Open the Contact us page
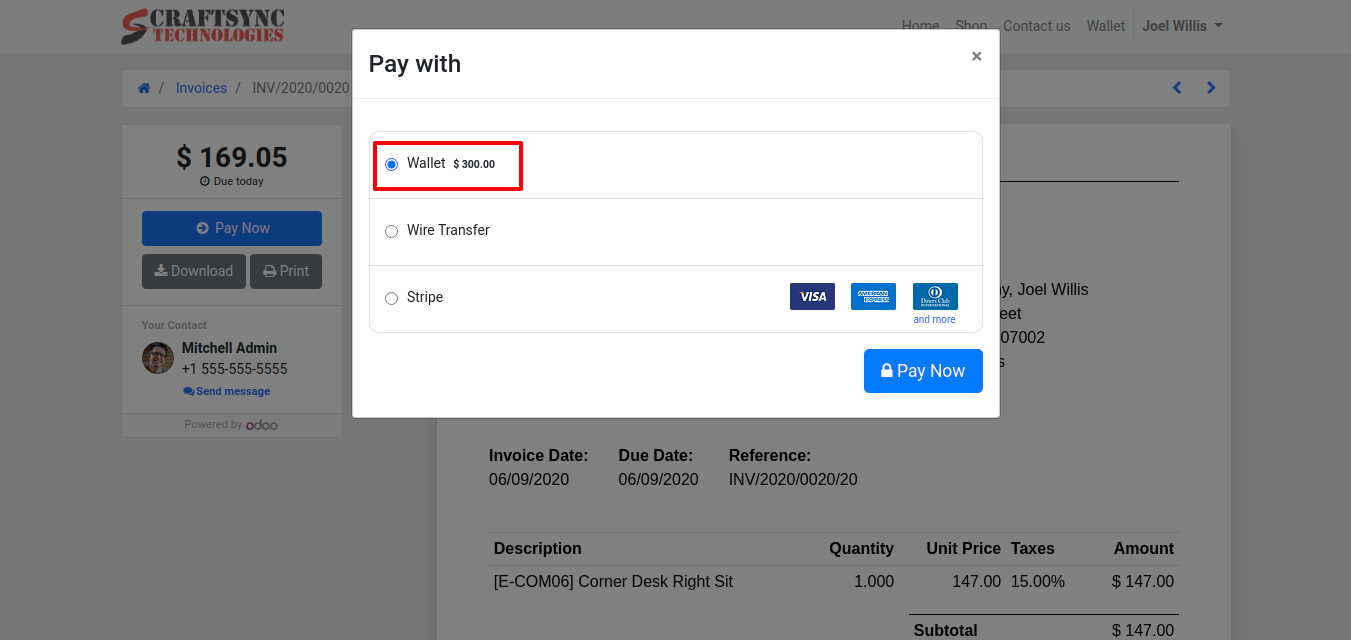Image resolution: width=1351 pixels, height=640 pixels. coord(1036,26)
